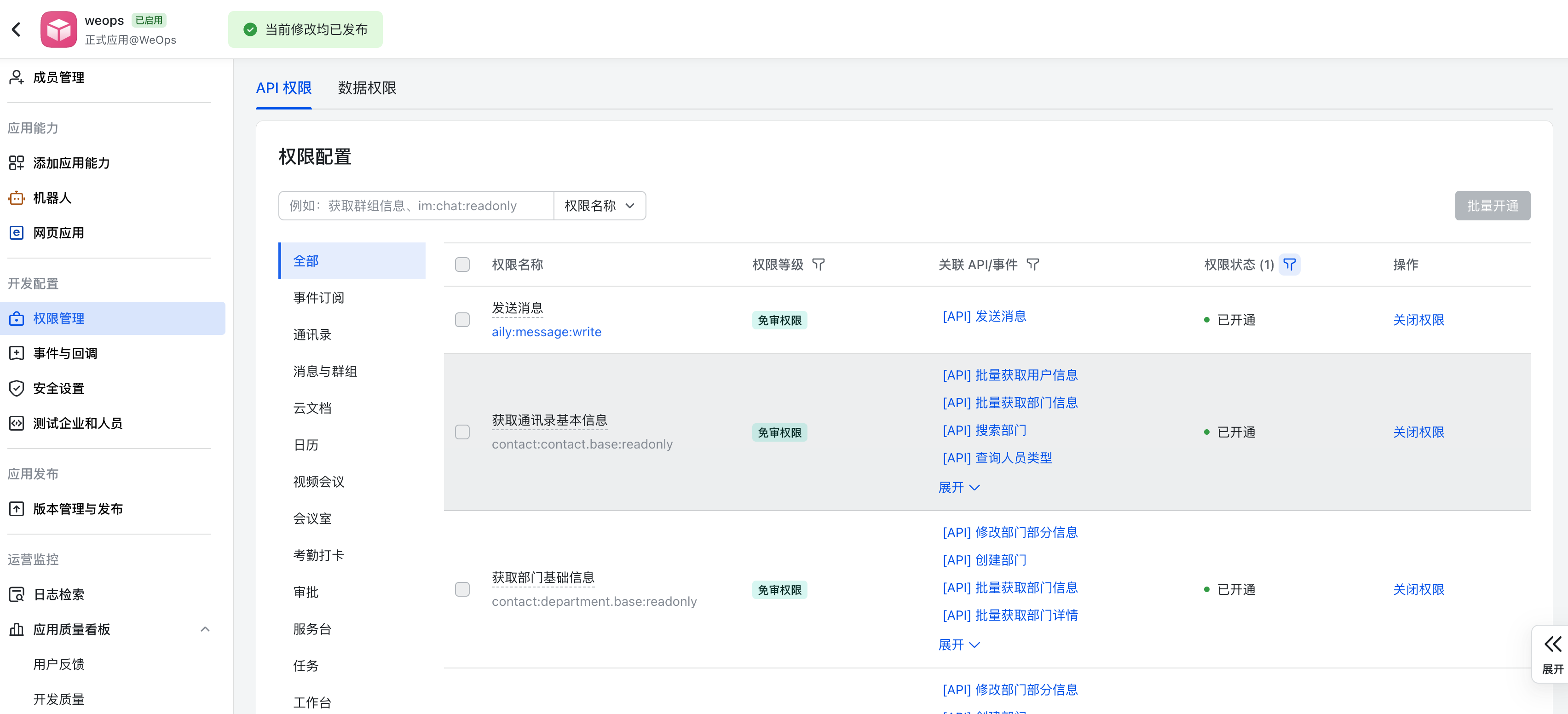The width and height of the screenshot is (1568, 714).
Task: Filter by 权限等级 funnel icon
Action: coord(819,264)
